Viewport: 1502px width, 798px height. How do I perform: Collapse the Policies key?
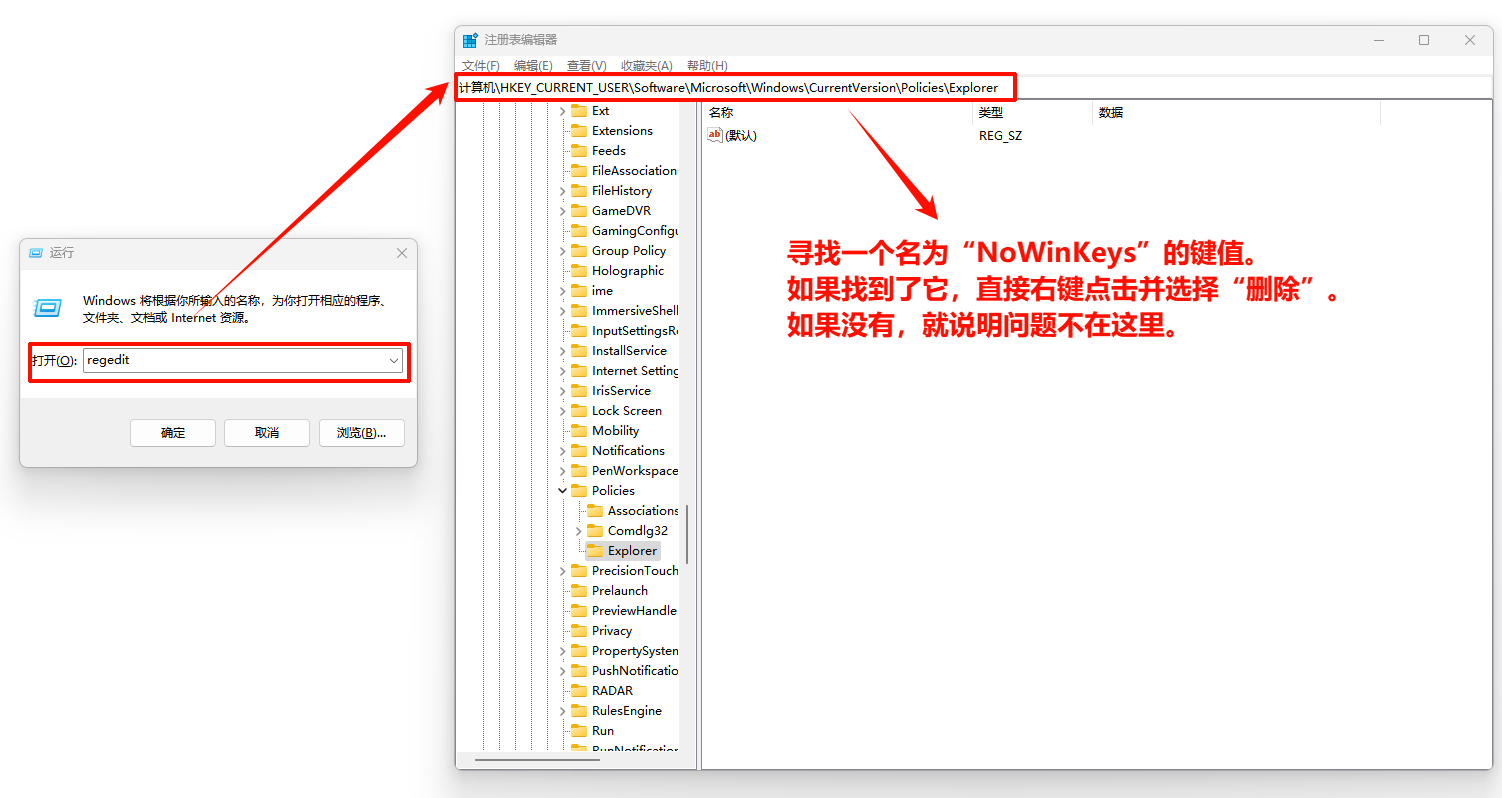click(564, 490)
